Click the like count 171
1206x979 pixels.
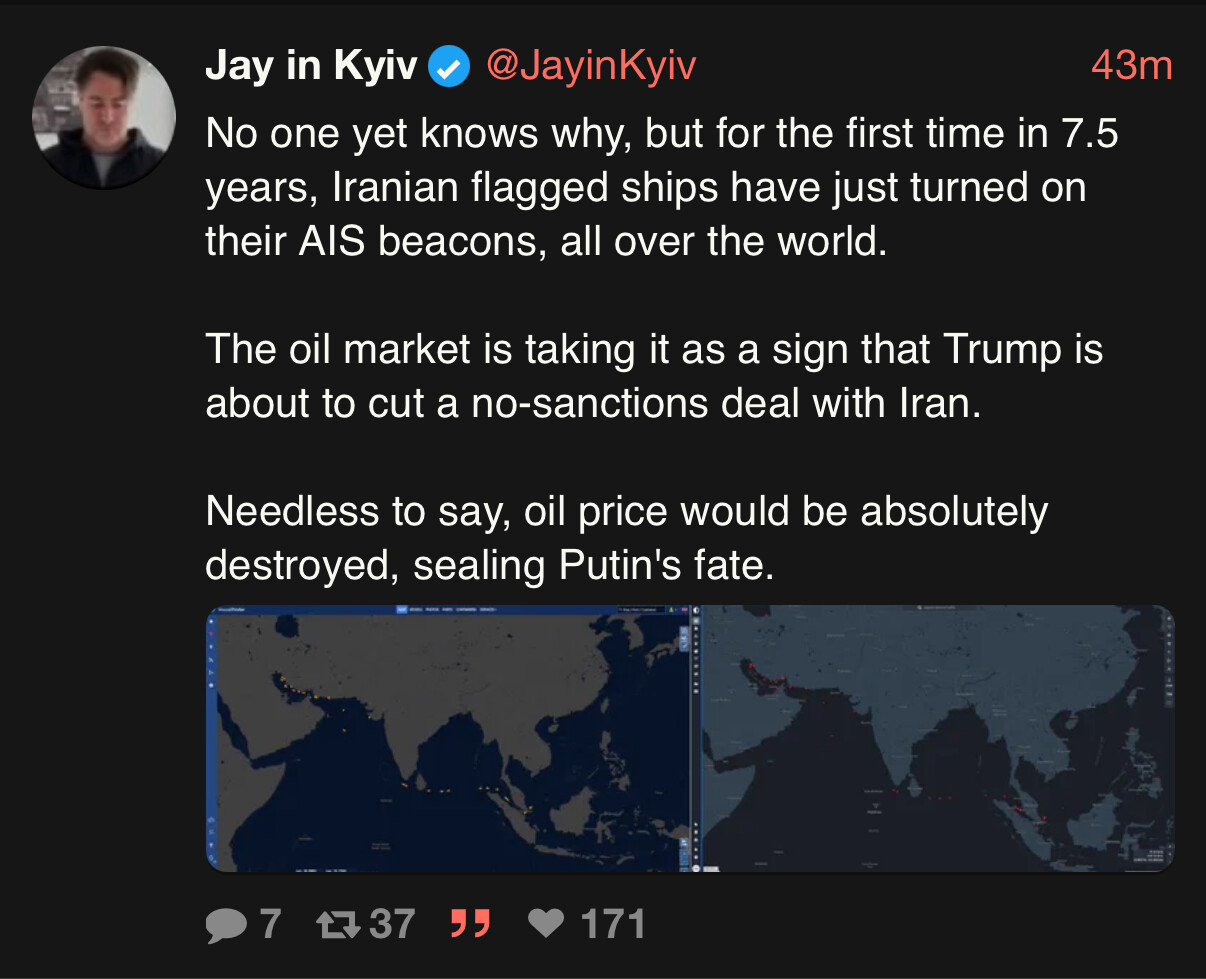[612, 924]
